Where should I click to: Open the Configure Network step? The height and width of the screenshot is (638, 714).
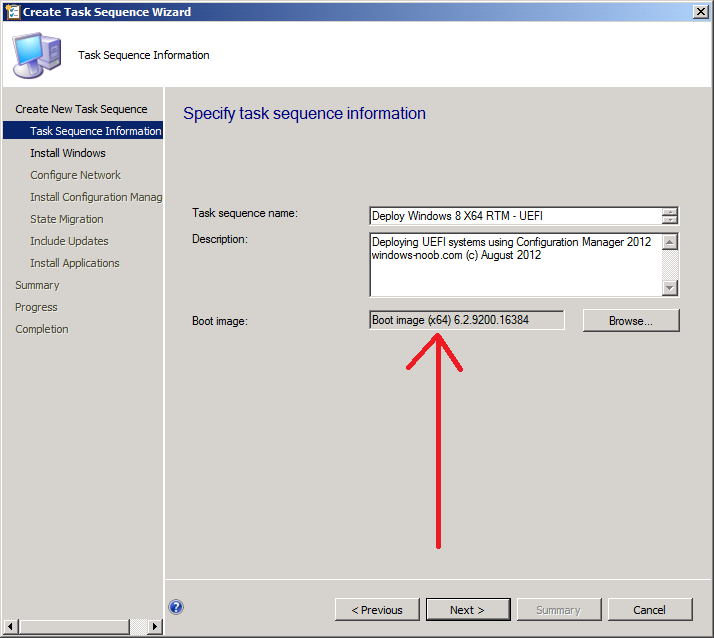[76, 175]
